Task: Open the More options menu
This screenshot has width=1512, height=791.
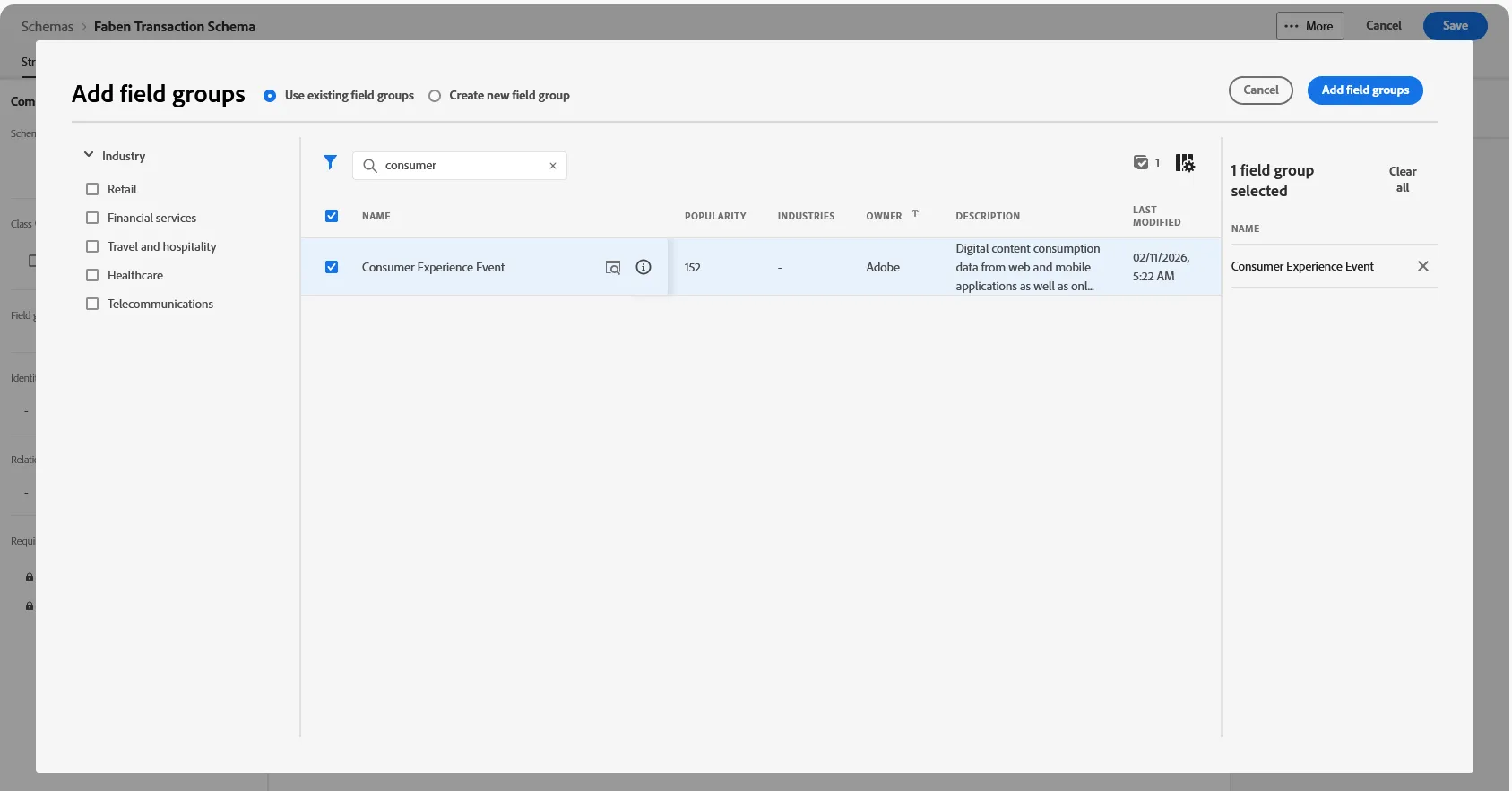Action: pos(1309,26)
